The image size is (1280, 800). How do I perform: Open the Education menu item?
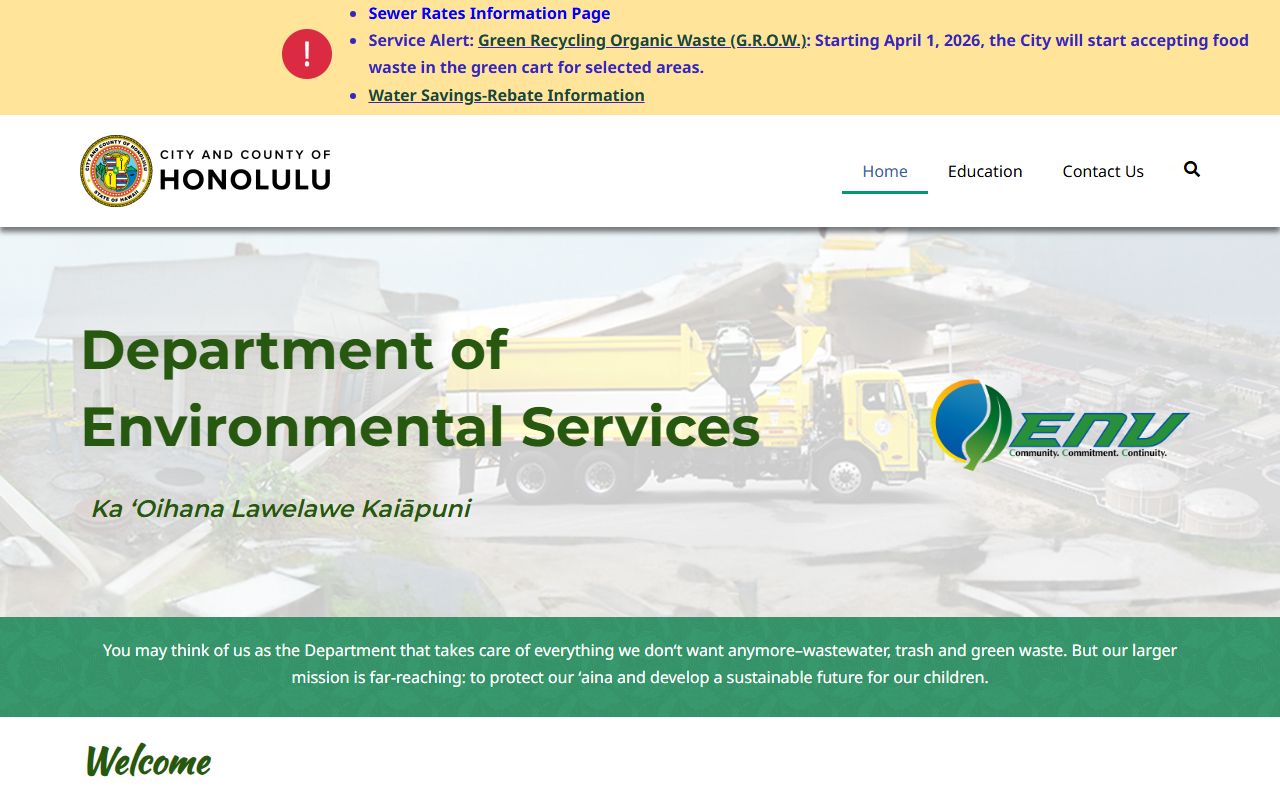coord(985,171)
